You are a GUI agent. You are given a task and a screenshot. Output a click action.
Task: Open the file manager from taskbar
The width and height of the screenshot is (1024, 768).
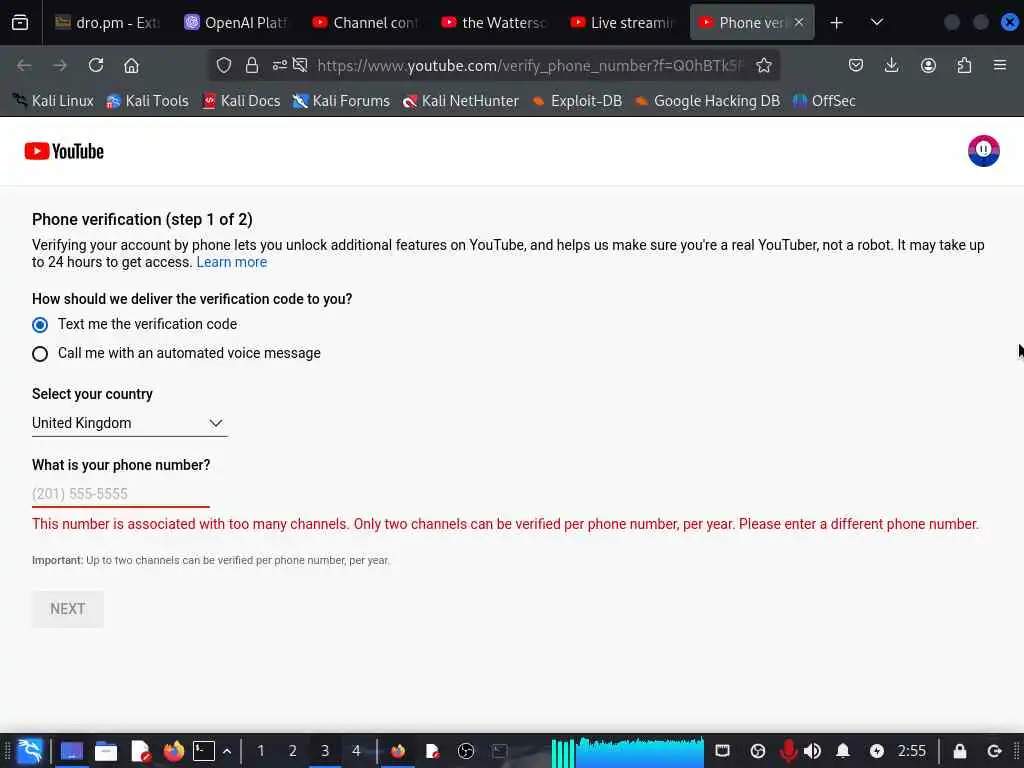click(x=106, y=751)
